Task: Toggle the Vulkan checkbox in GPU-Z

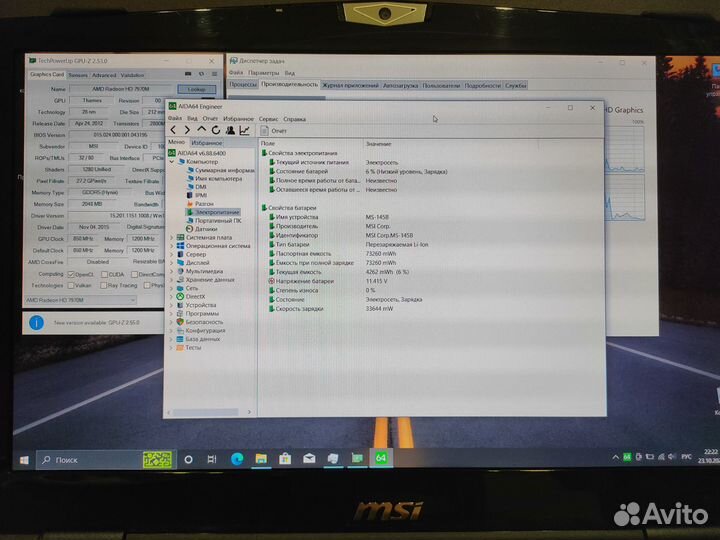Action: [x=71, y=286]
